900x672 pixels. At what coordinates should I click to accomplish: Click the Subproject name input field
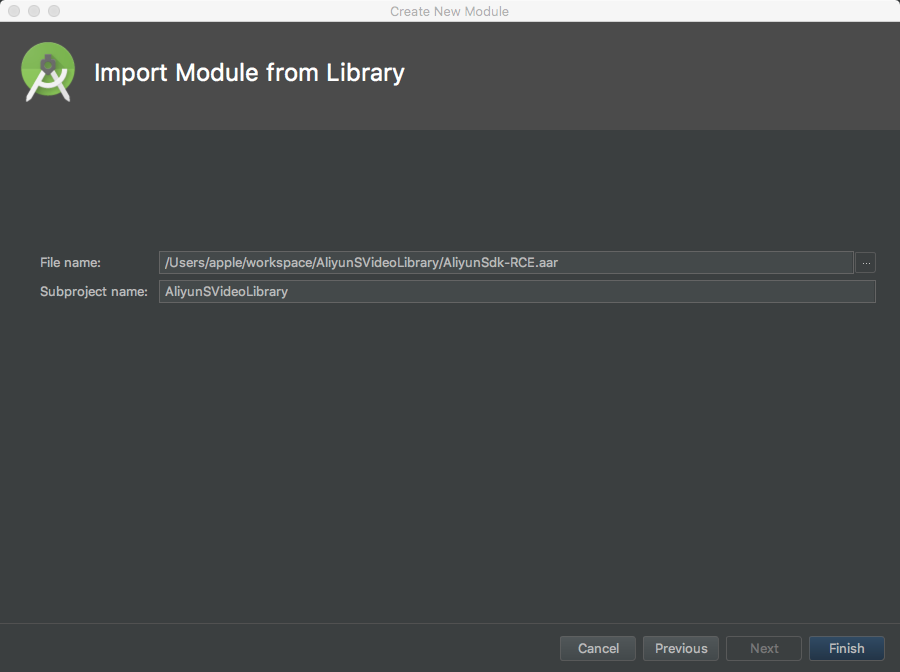pyautogui.click(x=517, y=292)
